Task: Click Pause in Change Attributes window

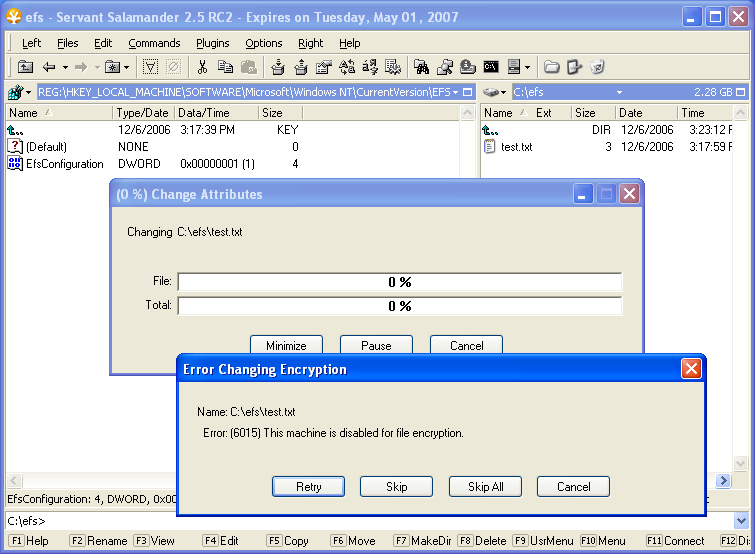Action: coord(376,345)
